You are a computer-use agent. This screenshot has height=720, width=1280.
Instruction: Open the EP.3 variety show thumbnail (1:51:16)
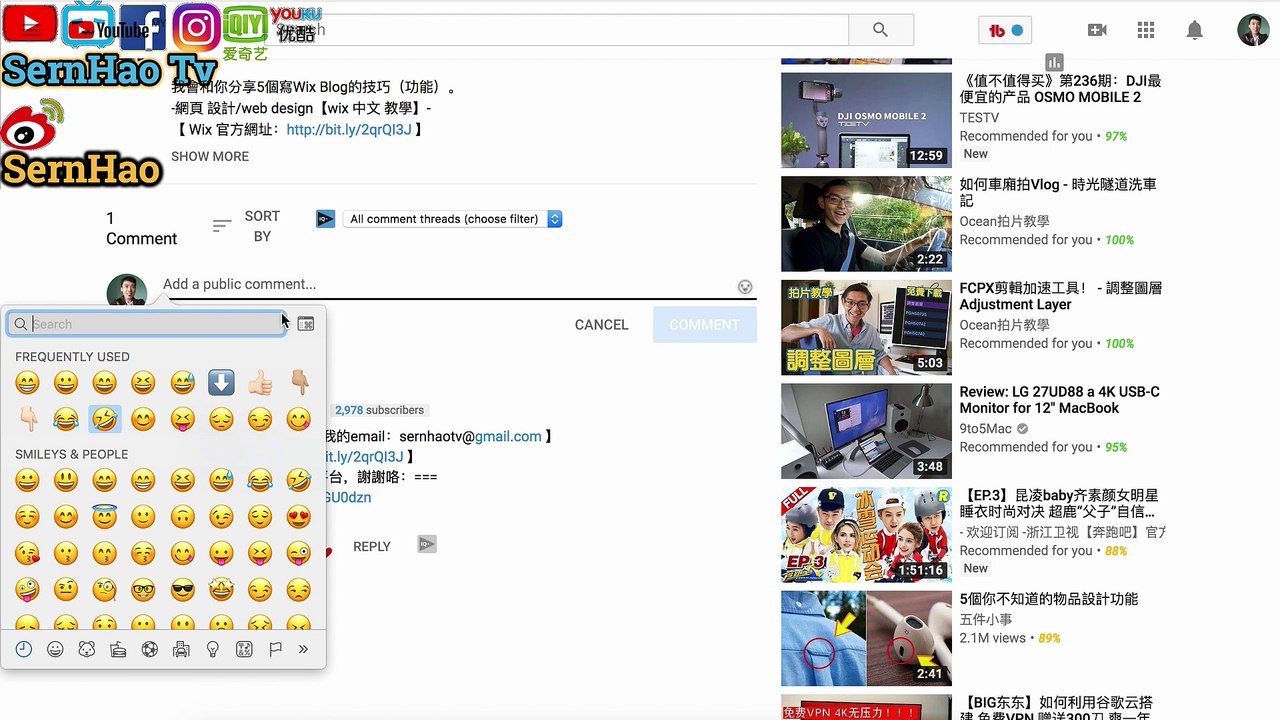866,535
